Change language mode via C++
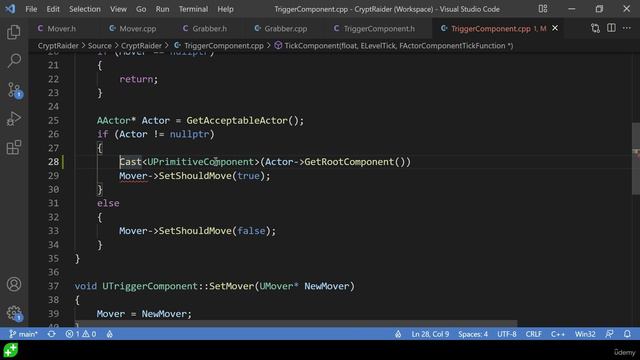 tap(558, 334)
